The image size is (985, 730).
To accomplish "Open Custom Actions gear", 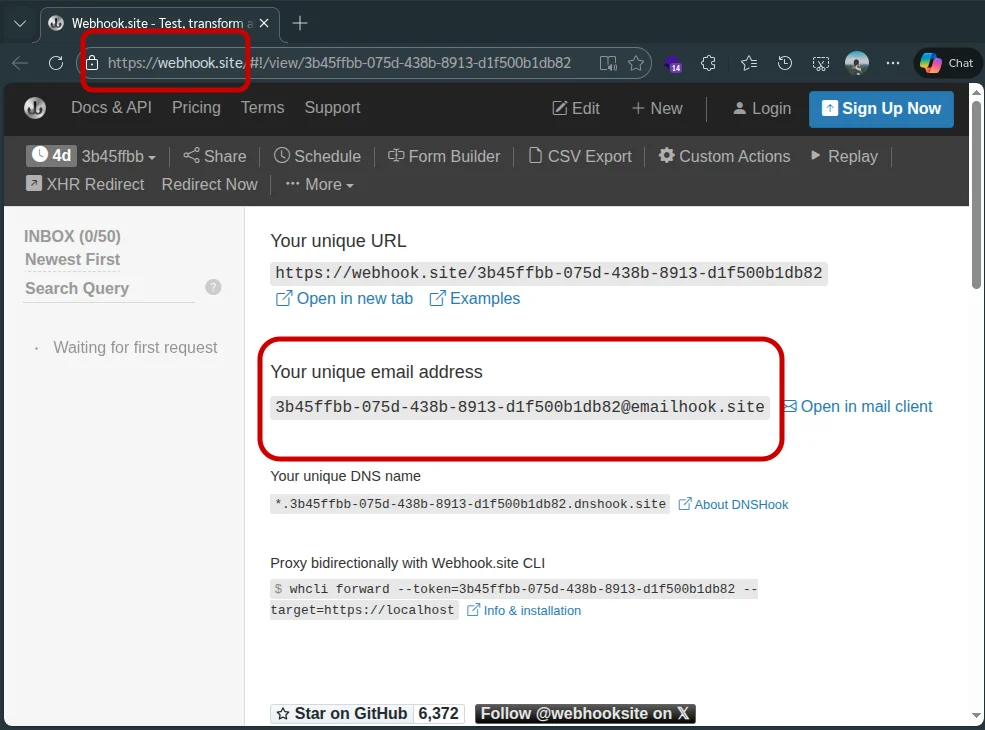I will pos(667,156).
